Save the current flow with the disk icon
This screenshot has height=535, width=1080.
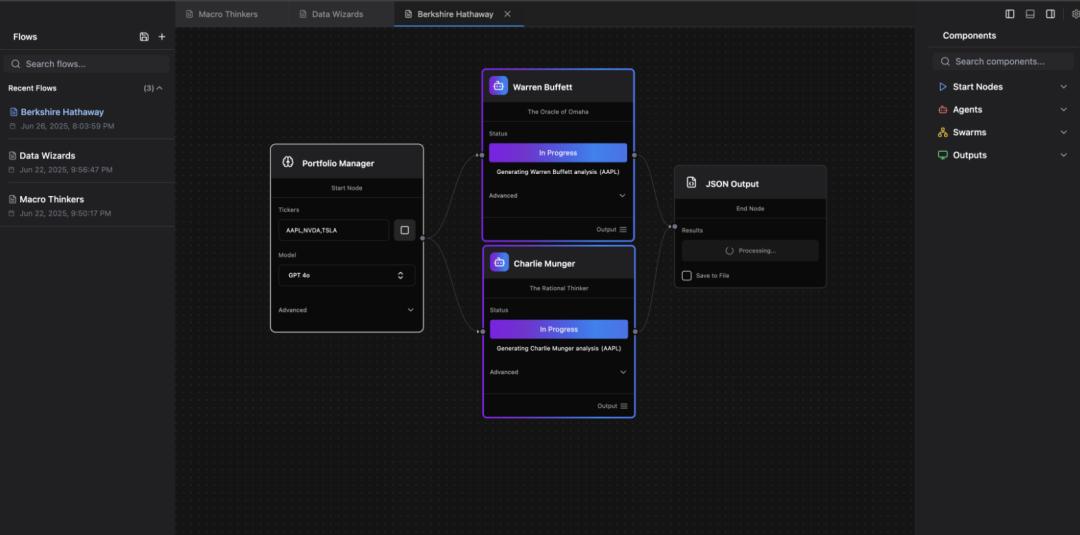(144, 36)
